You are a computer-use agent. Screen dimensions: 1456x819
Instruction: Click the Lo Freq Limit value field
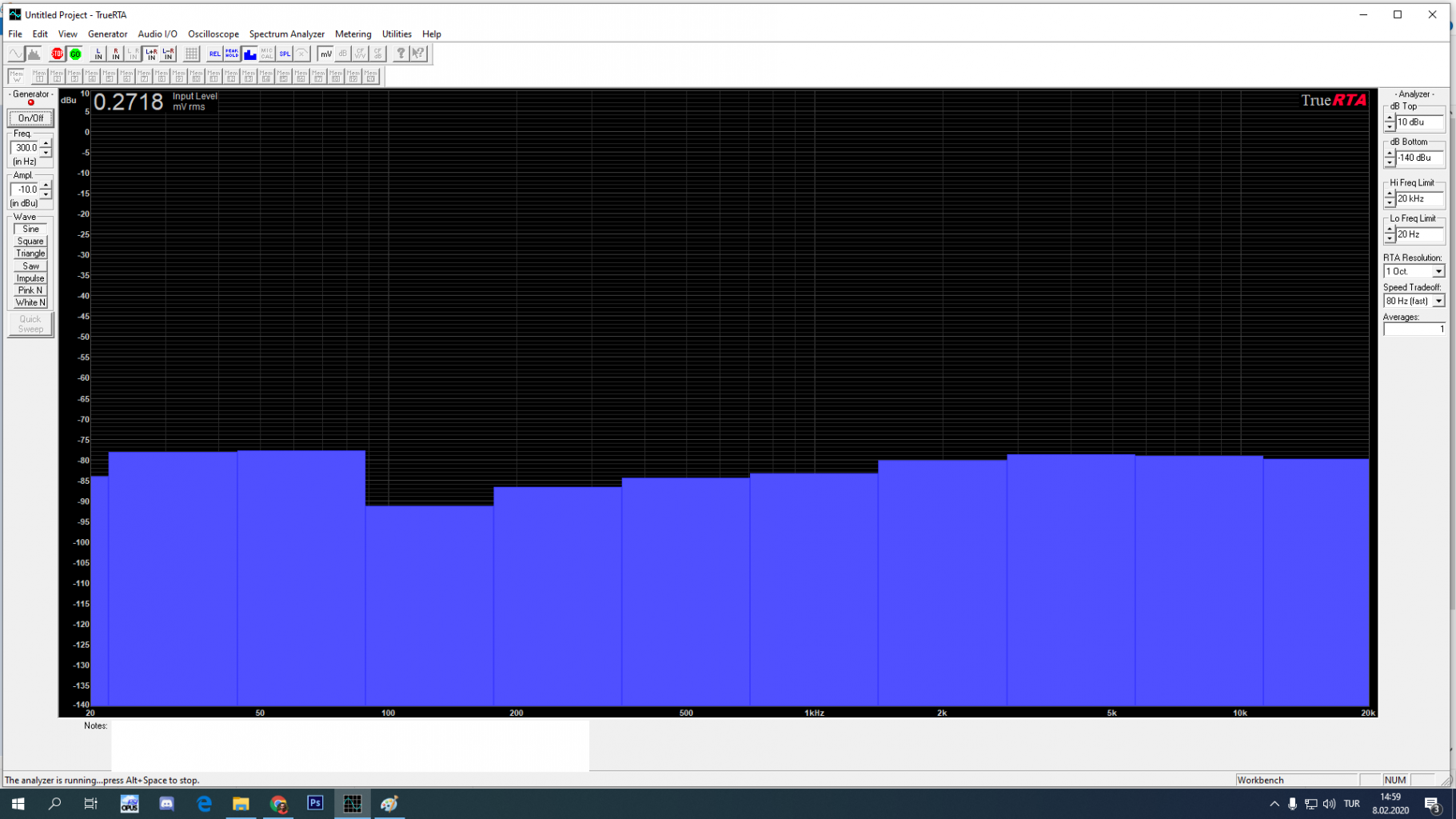click(1419, 234)
